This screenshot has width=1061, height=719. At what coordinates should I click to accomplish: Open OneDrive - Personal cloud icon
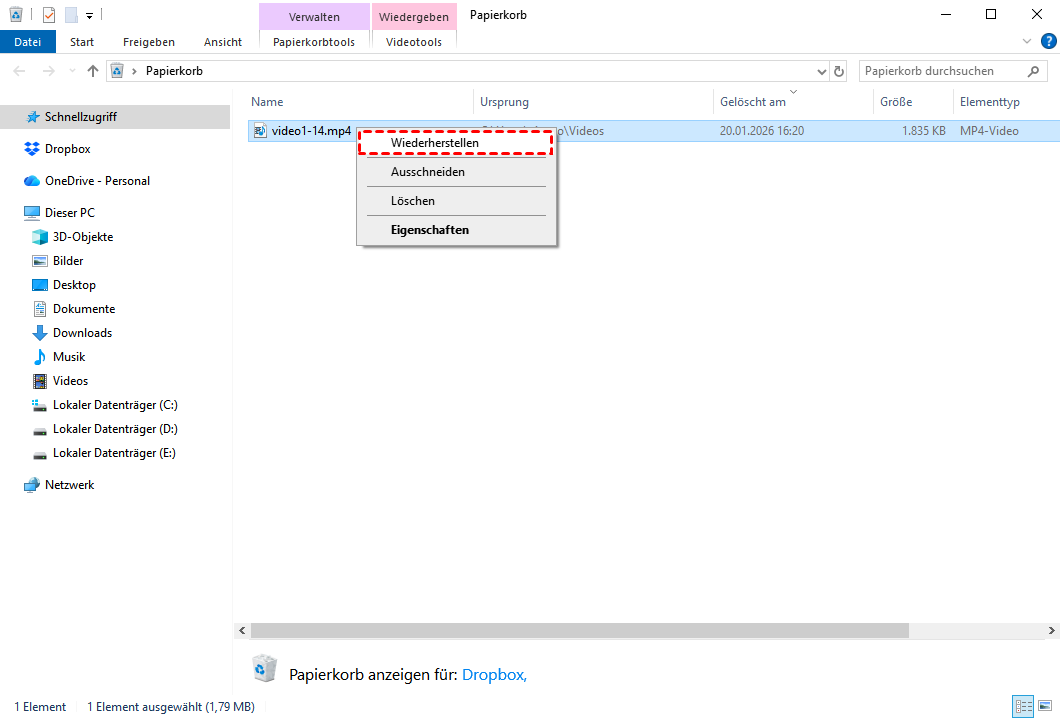click(x=31, y=181)
